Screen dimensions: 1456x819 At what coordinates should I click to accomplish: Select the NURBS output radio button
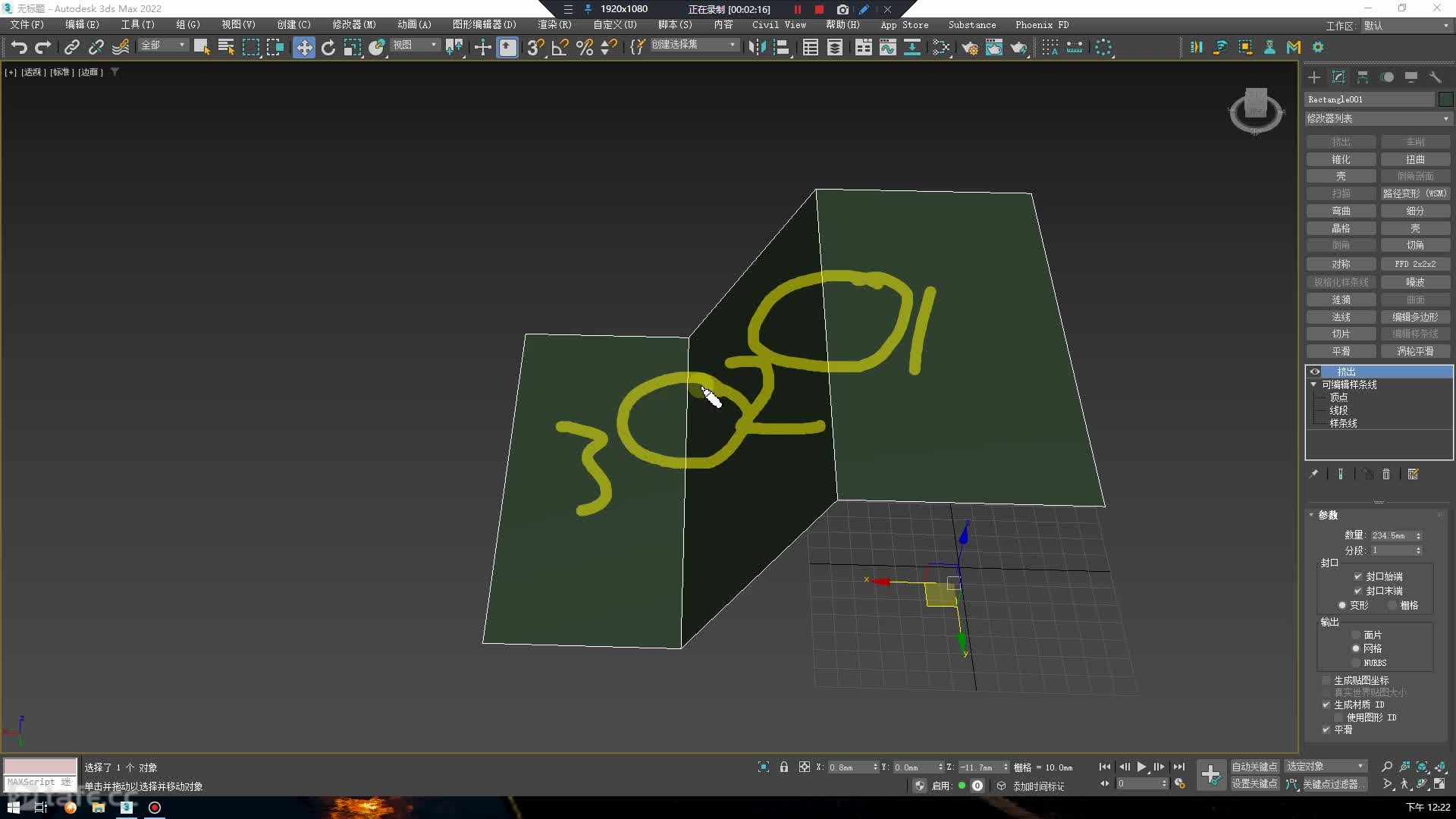click(x=1356, y=663)
